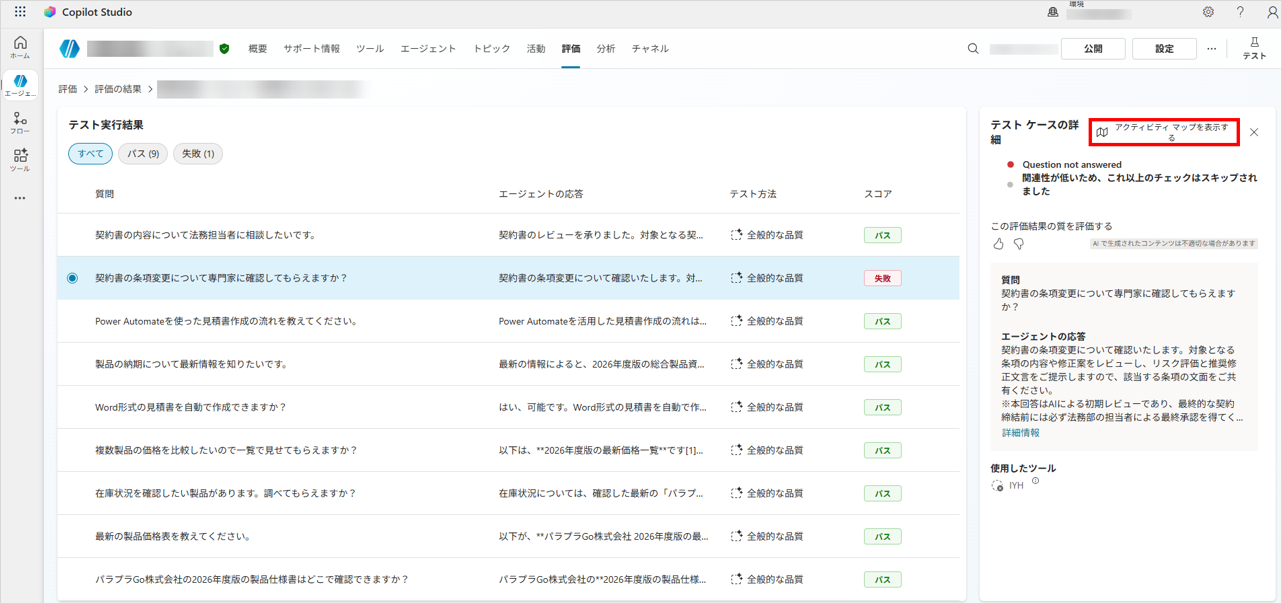Select radio button for 契約書の条項変更 row
The width and height of the screenshot is (1282, 604).
(x=72, y=278)
